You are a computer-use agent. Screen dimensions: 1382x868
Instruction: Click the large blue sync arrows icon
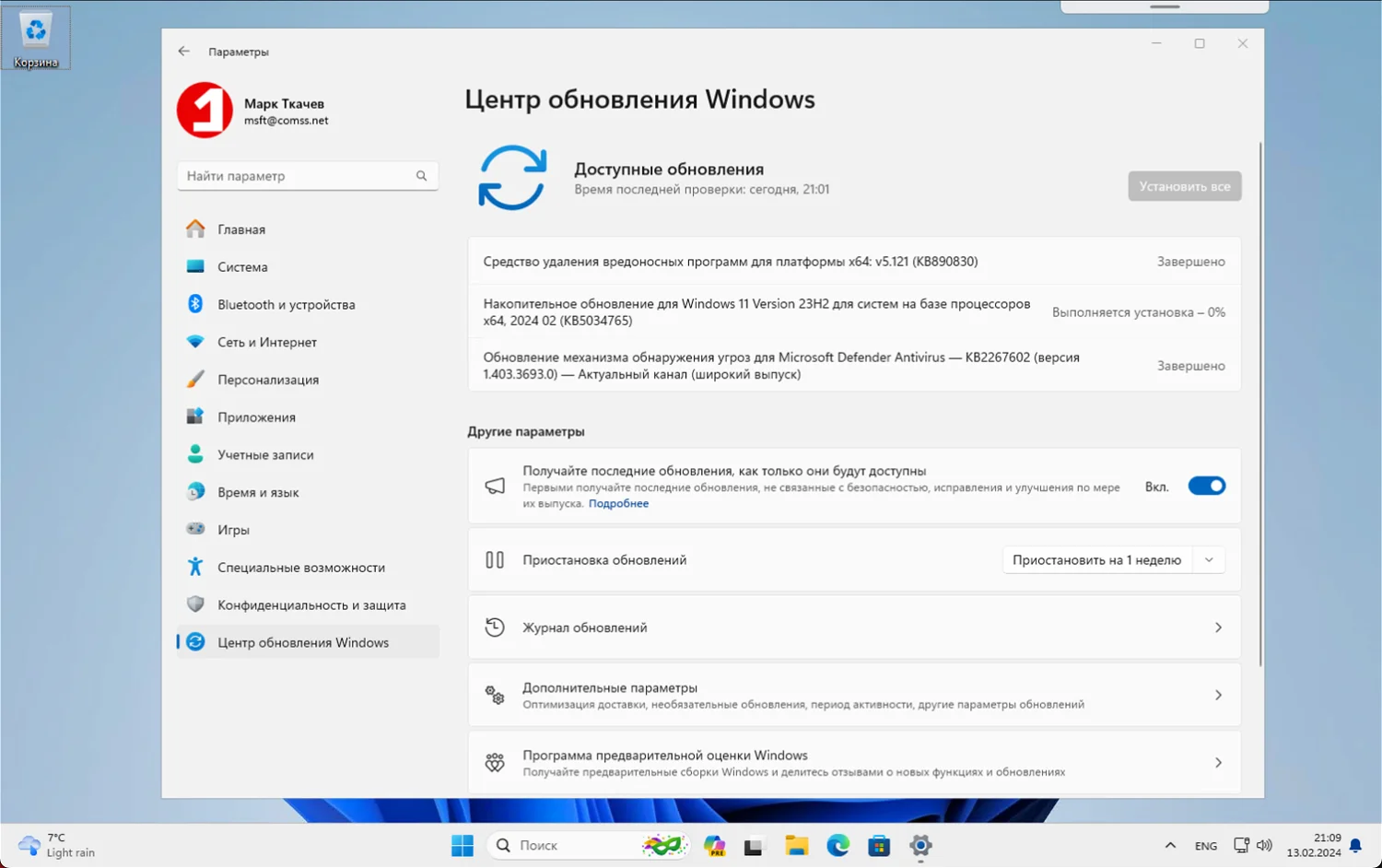pyautogui.click(x=513, y=178)
